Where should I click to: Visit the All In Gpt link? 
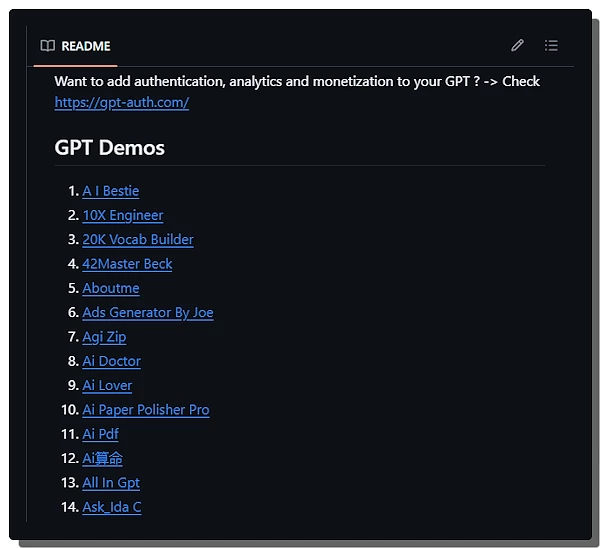[x=111, y=482]
